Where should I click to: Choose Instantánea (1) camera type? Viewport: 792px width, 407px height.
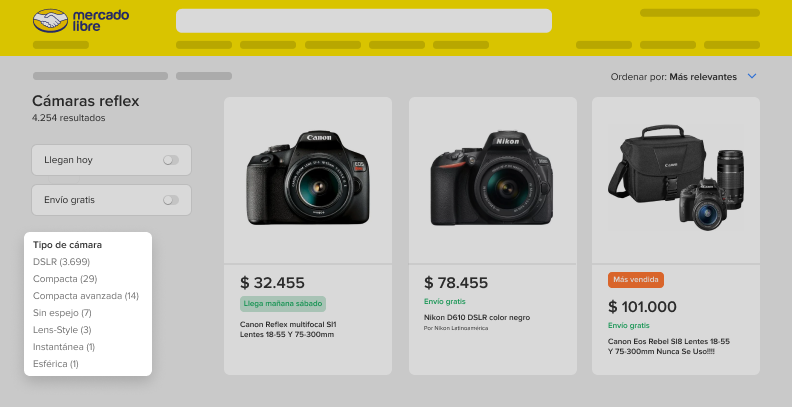[x=64, y=347]
